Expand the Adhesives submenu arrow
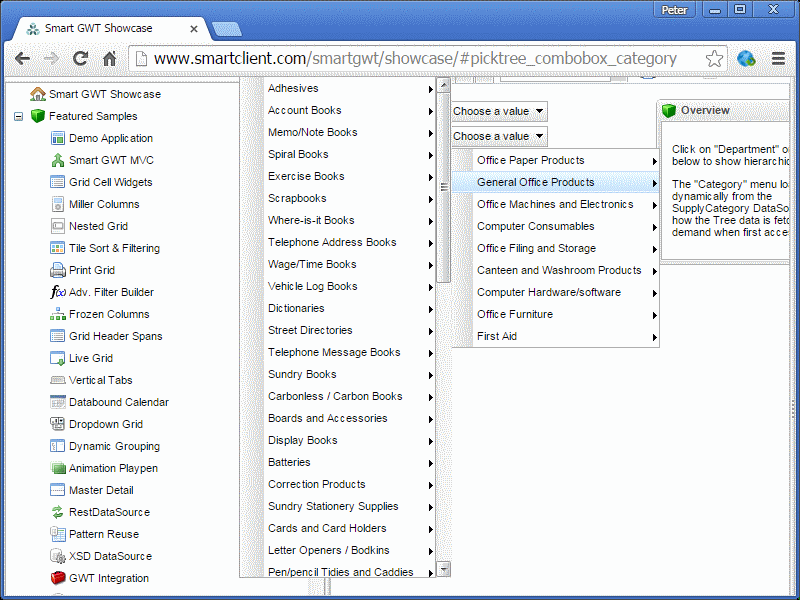 coord(431,89)
